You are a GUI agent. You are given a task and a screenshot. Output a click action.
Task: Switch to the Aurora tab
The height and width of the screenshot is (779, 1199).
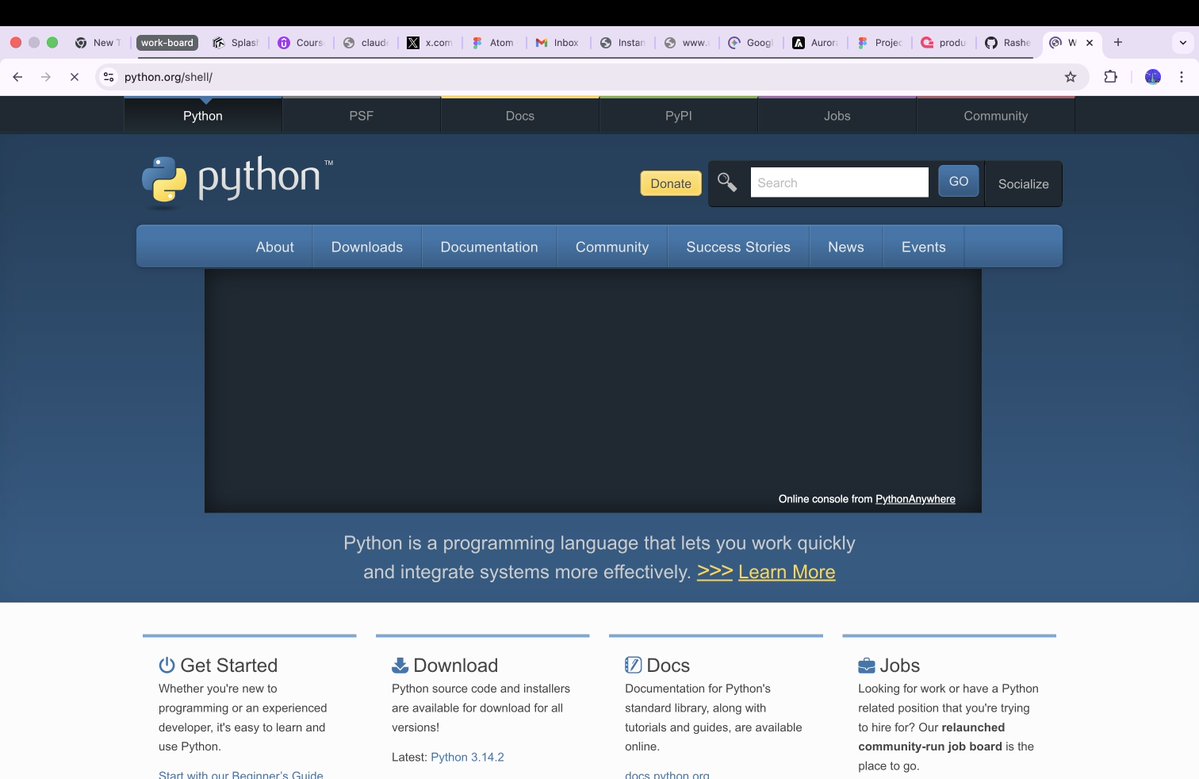[x=815, y=43]
